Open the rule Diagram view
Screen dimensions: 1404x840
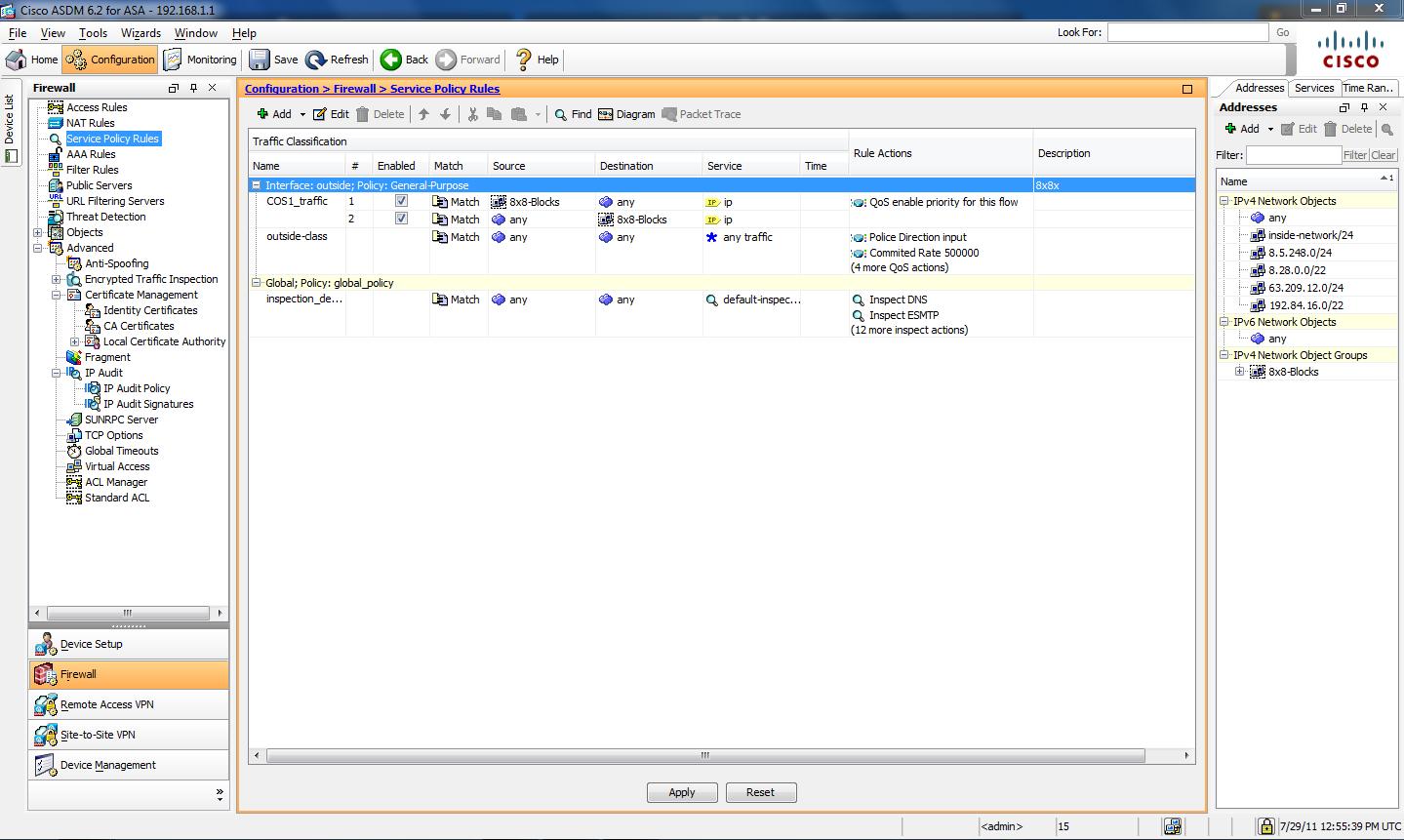pyautogui.click(x=626, y=114)
